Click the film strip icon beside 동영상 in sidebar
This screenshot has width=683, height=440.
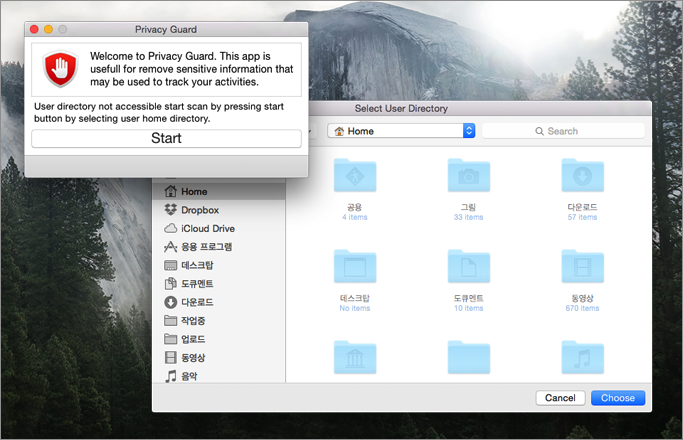tap(170, 358)
